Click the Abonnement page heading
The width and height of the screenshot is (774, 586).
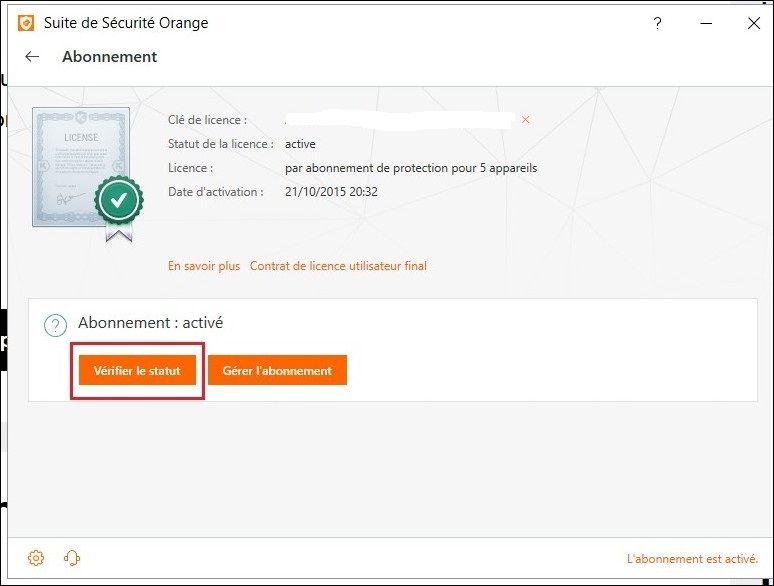click(x=110, y=57)
